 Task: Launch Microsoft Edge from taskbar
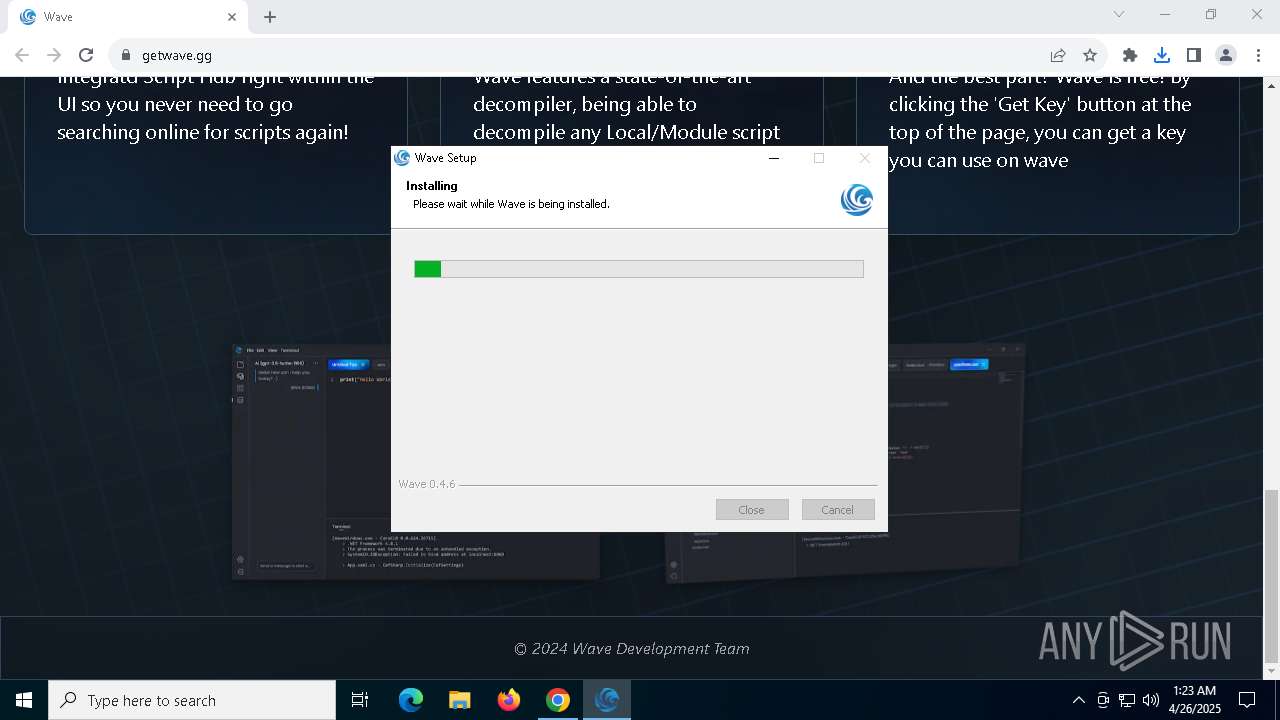pos(411,700)
